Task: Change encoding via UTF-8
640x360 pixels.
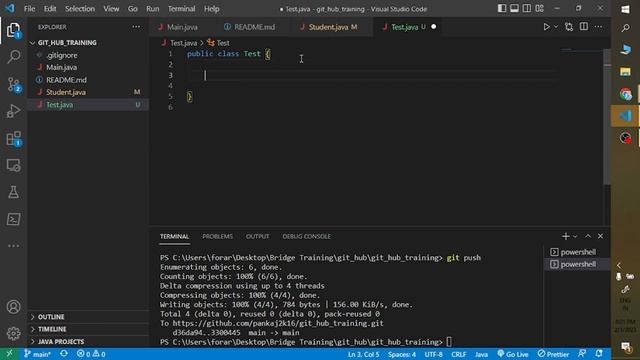Action: point(433,354)
